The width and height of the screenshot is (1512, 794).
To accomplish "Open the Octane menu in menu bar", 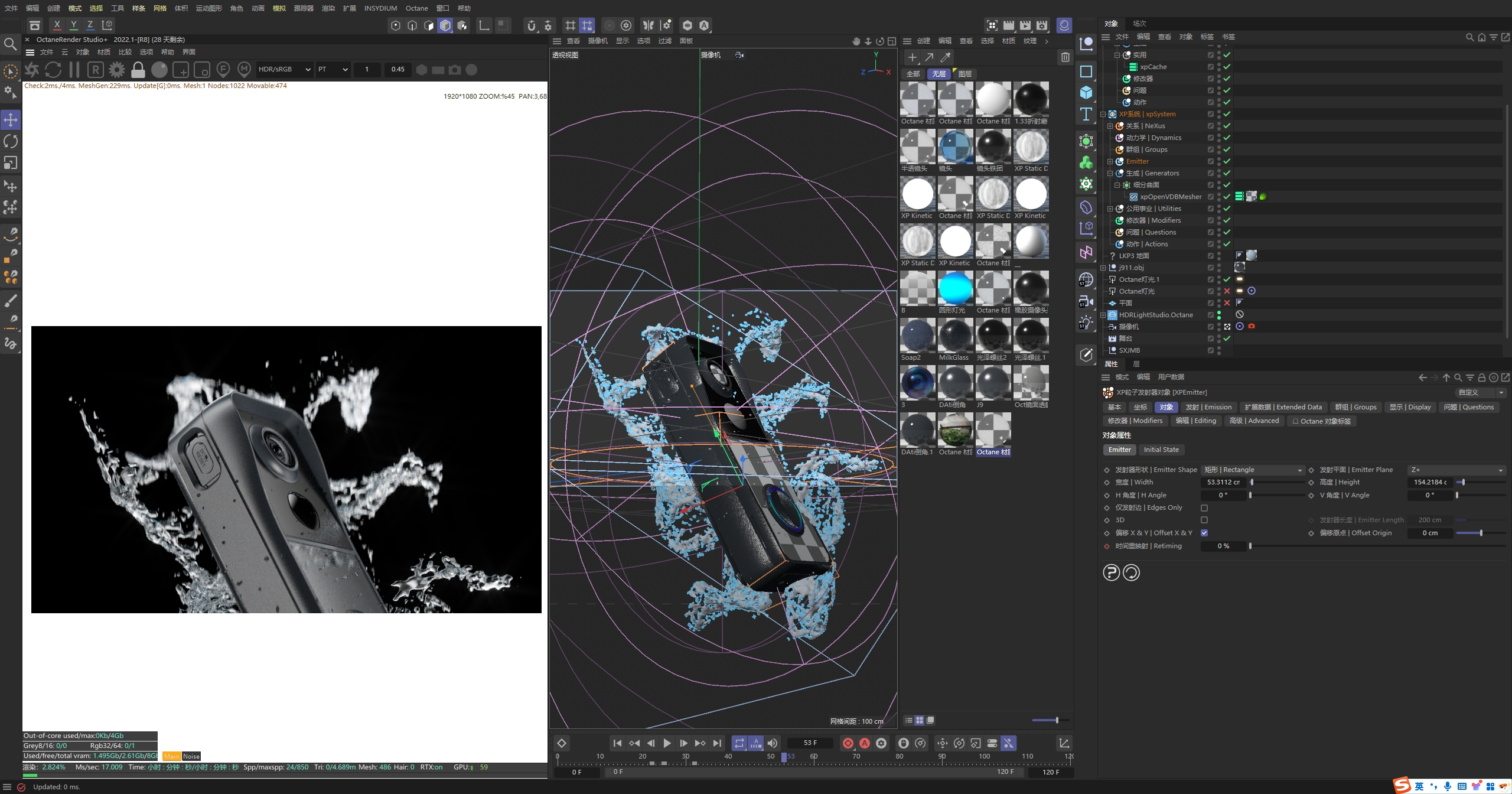I will click(416, 8).
